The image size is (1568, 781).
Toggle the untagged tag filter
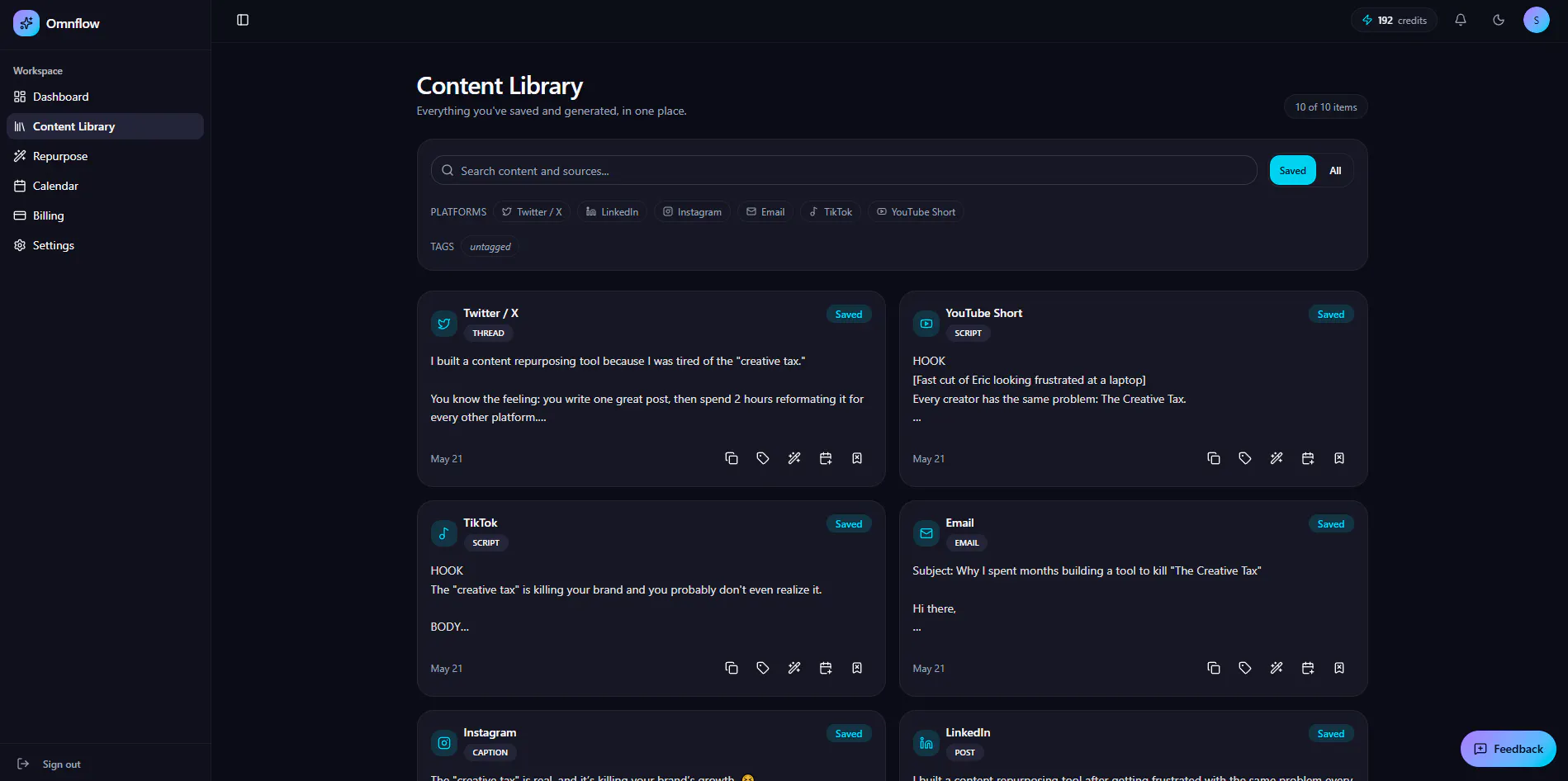[x=490, y=247]
